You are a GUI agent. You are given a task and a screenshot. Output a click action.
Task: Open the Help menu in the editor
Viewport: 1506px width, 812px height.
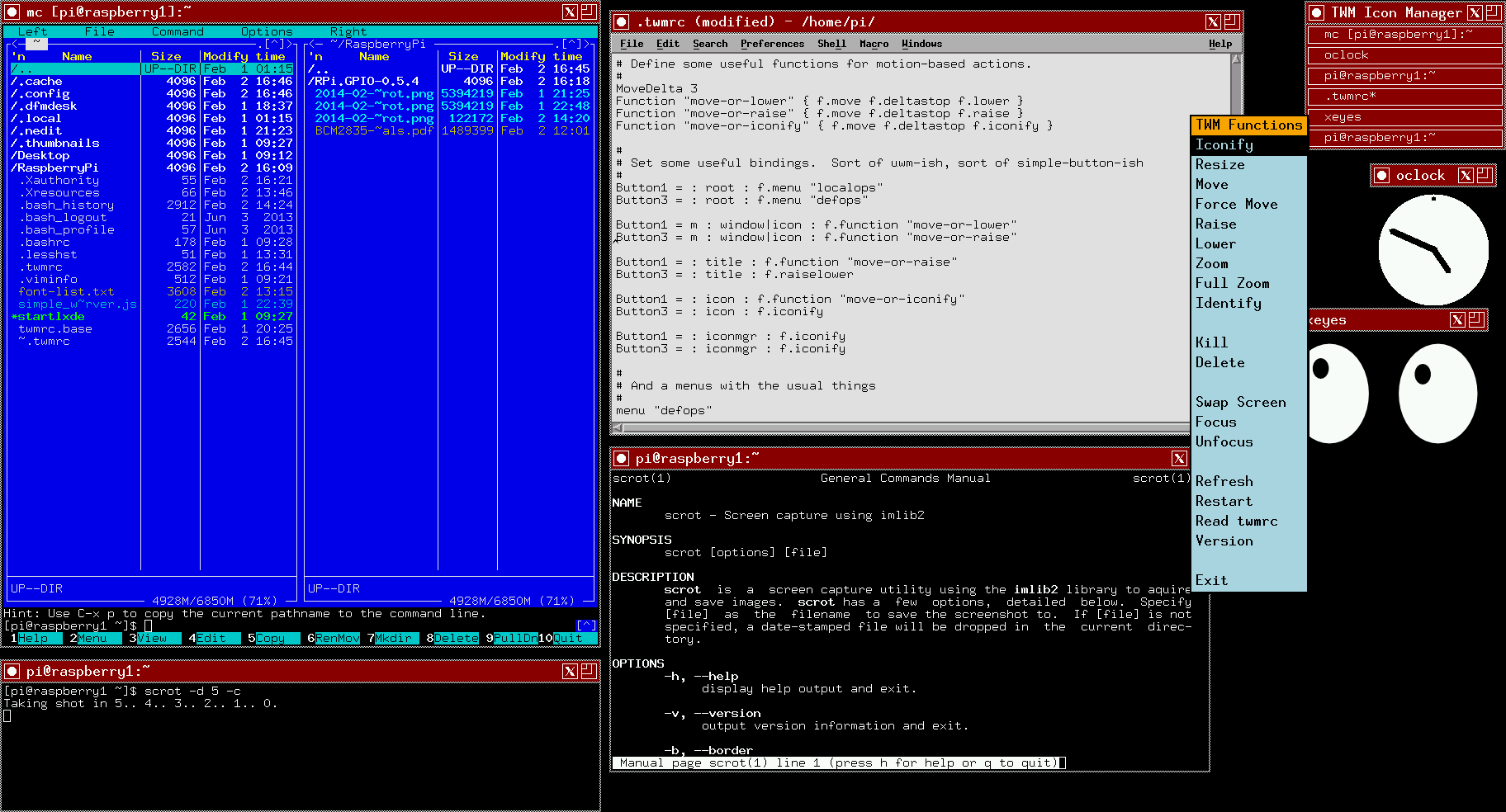click(x=1219, y=44)
